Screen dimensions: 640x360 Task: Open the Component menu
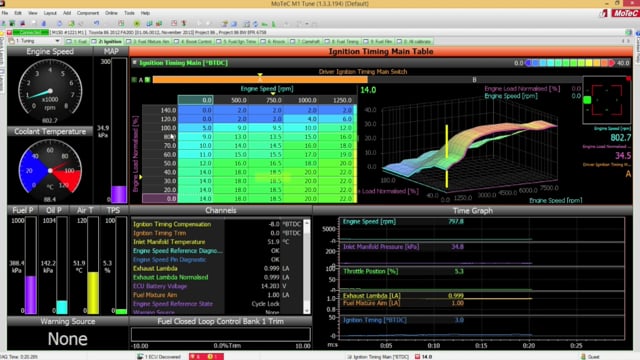[88, 13]
